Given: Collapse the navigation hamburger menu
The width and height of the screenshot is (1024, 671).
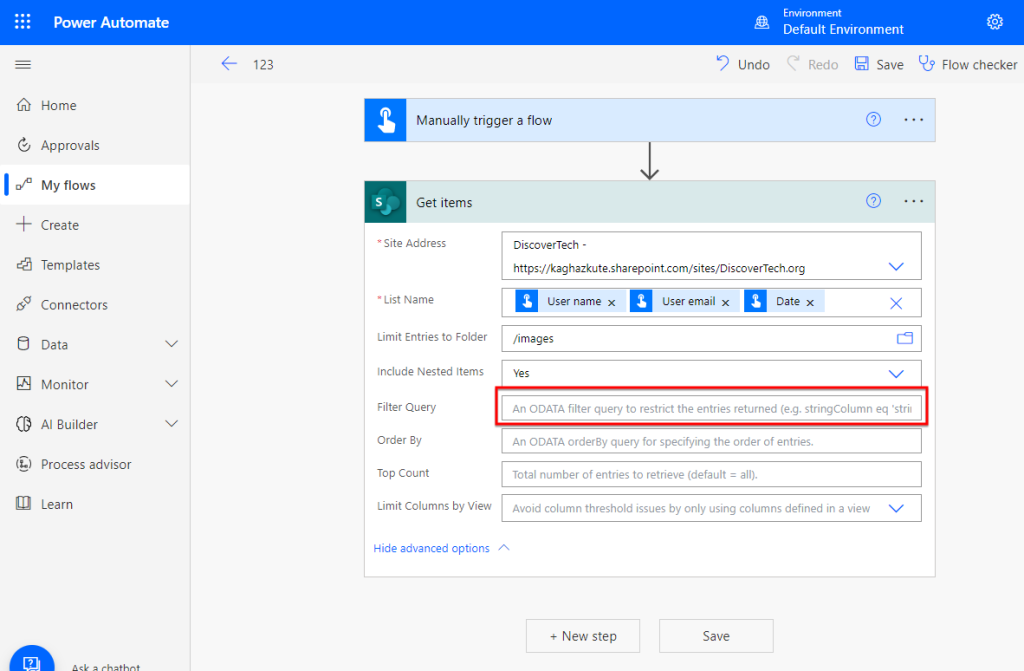Looking at the screenshot, I should point(23,64).
